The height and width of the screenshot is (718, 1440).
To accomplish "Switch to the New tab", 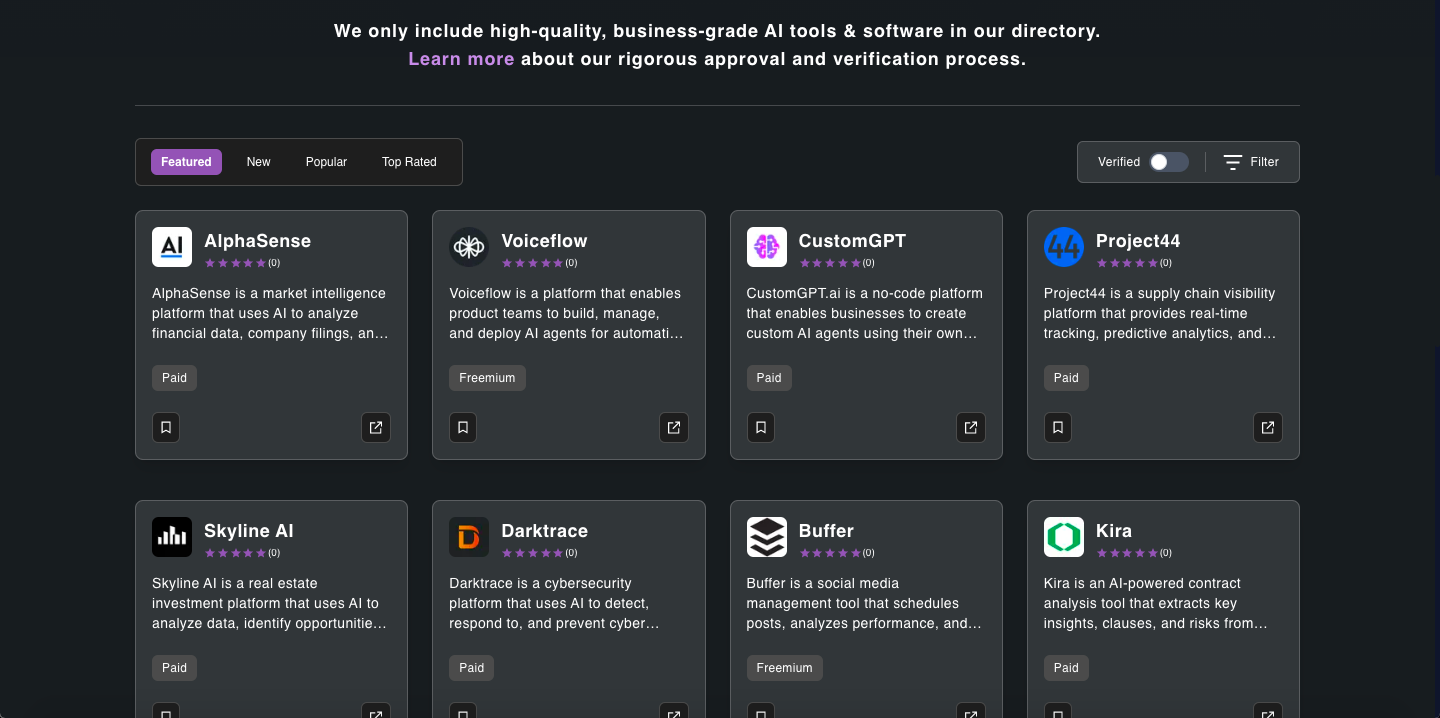I will tap(259, 162).
